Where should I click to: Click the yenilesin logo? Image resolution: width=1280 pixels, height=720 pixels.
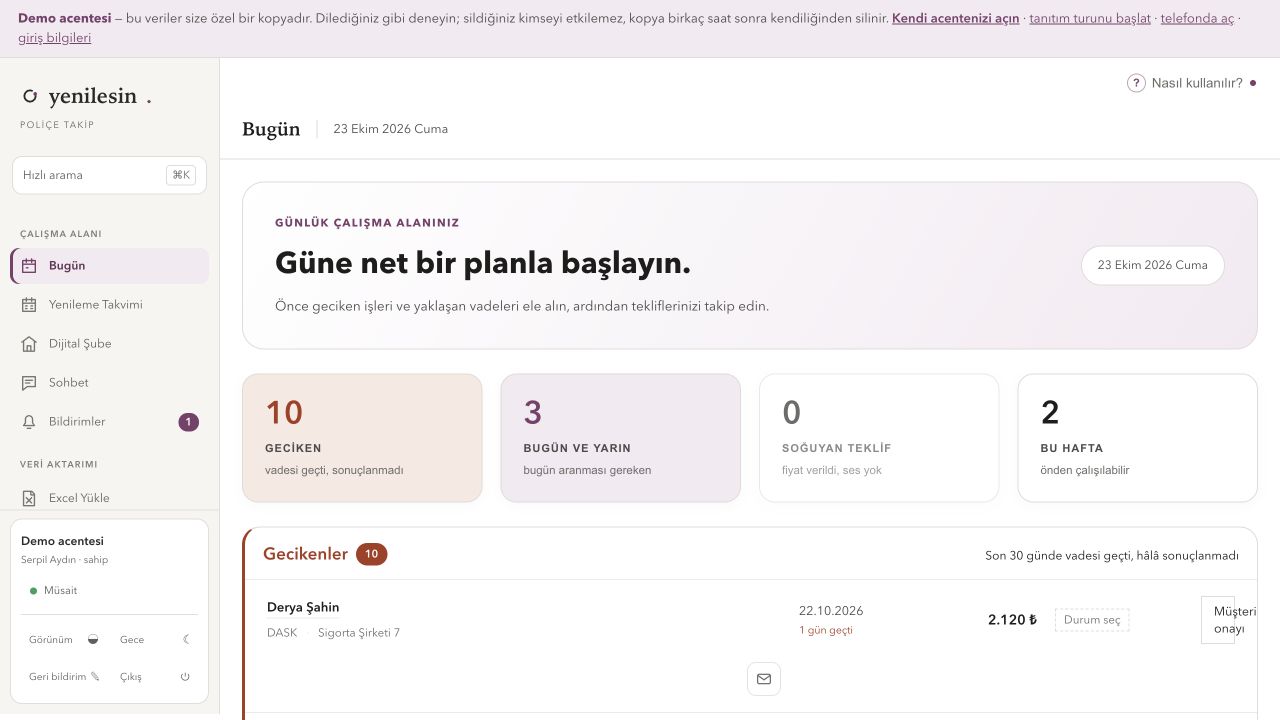[87, 96]
